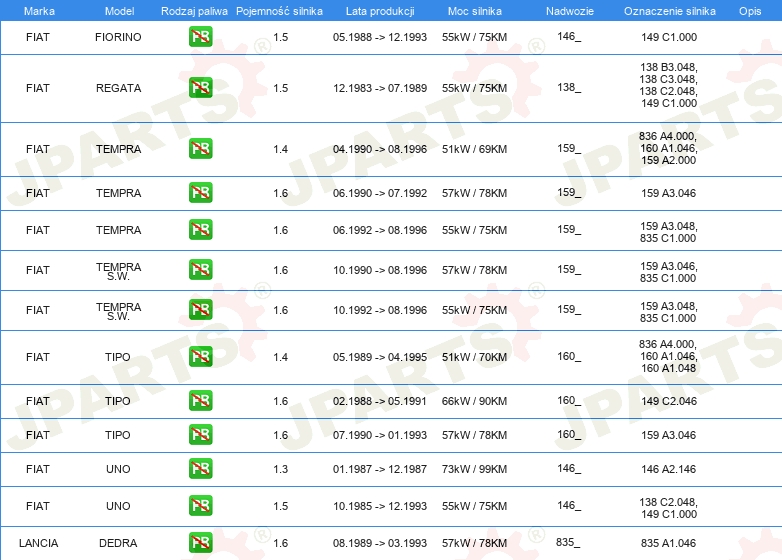Click the date range 01.1987 -> 12.1987
This screenshot has height=560, width=782.
coord(380,469)
